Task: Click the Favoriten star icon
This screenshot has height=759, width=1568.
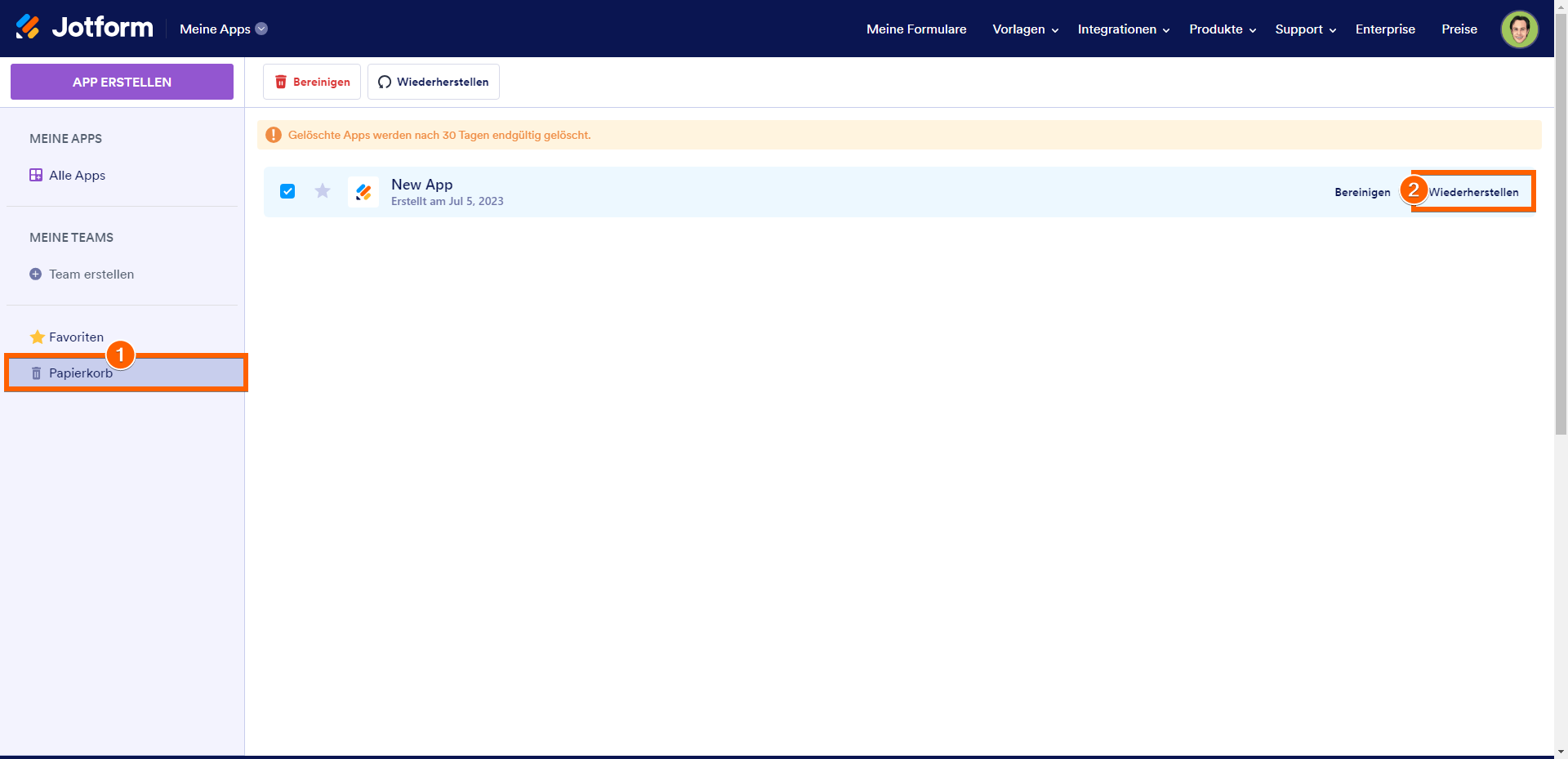Action: coord(37,337)
